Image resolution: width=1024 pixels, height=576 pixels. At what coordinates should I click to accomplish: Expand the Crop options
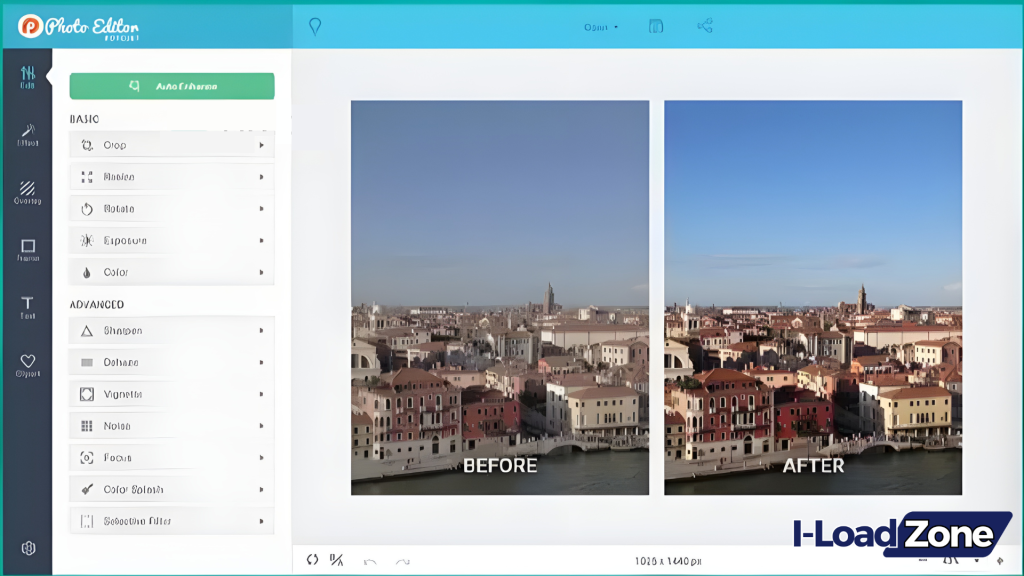point(170,144)
